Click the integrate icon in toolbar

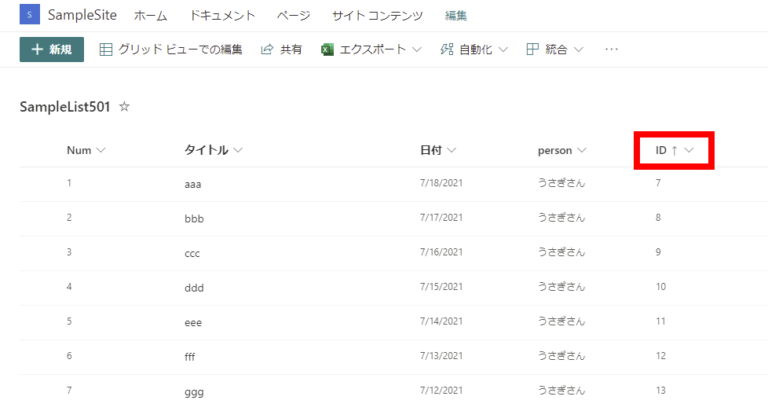click(533, 49)
